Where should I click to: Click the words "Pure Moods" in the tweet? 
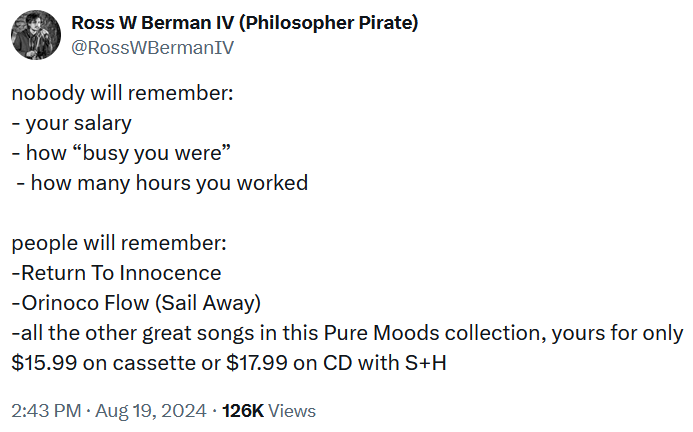(375, 333)
